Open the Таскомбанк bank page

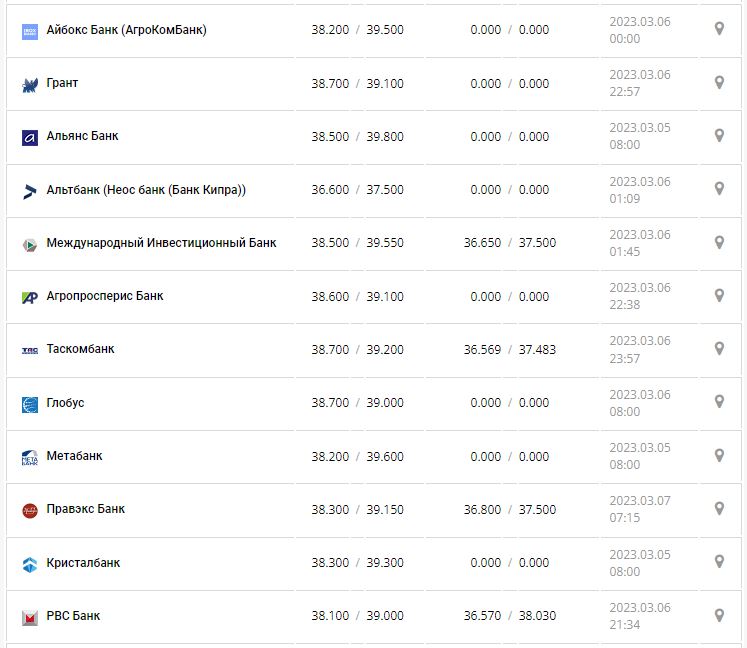pyautogui.click(x=80, y=349)
